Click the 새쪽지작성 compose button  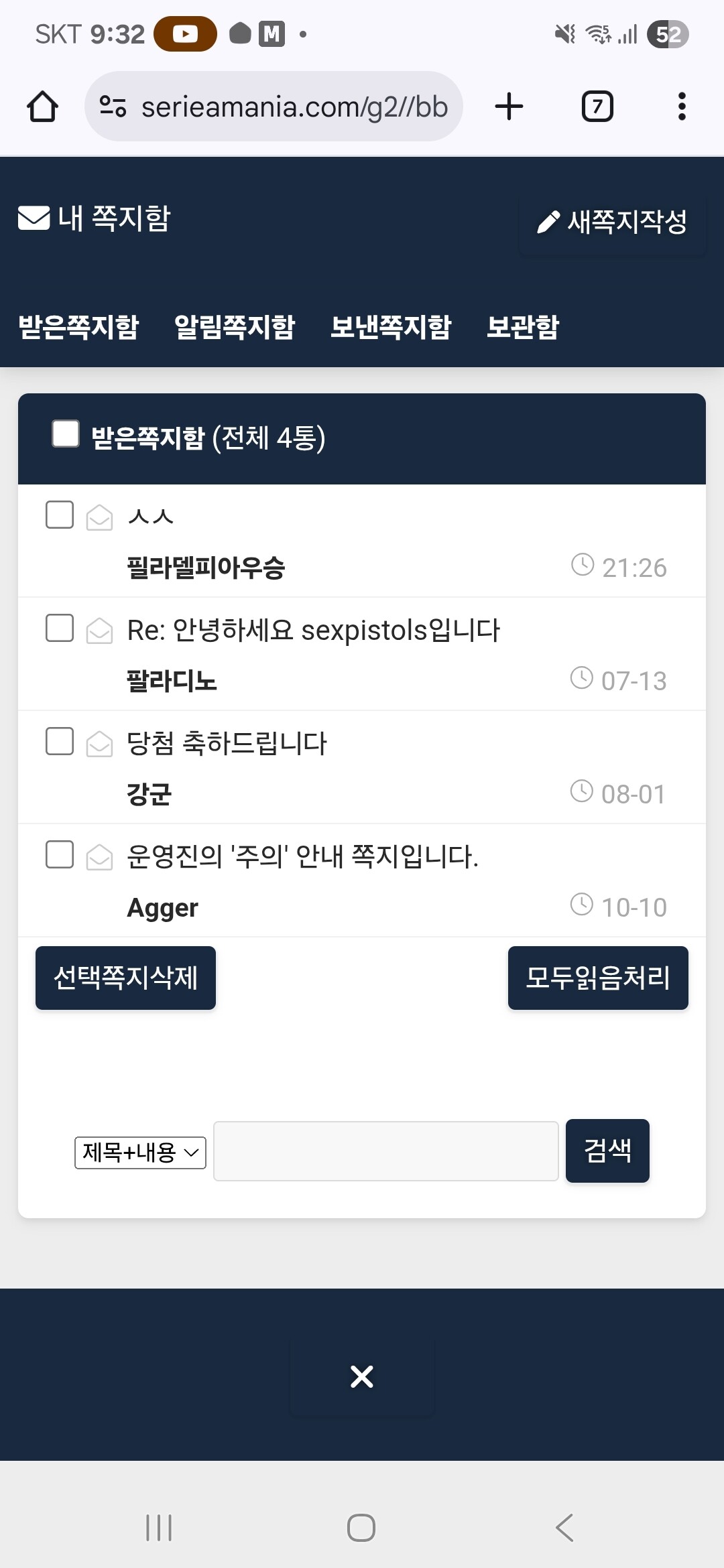(x=613, y=222)
